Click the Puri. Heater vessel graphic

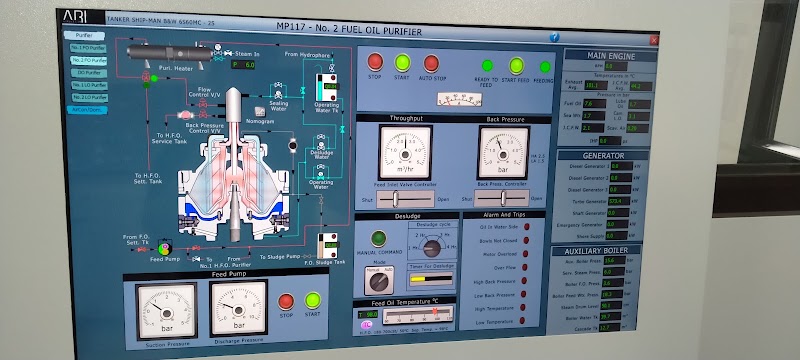170,53
